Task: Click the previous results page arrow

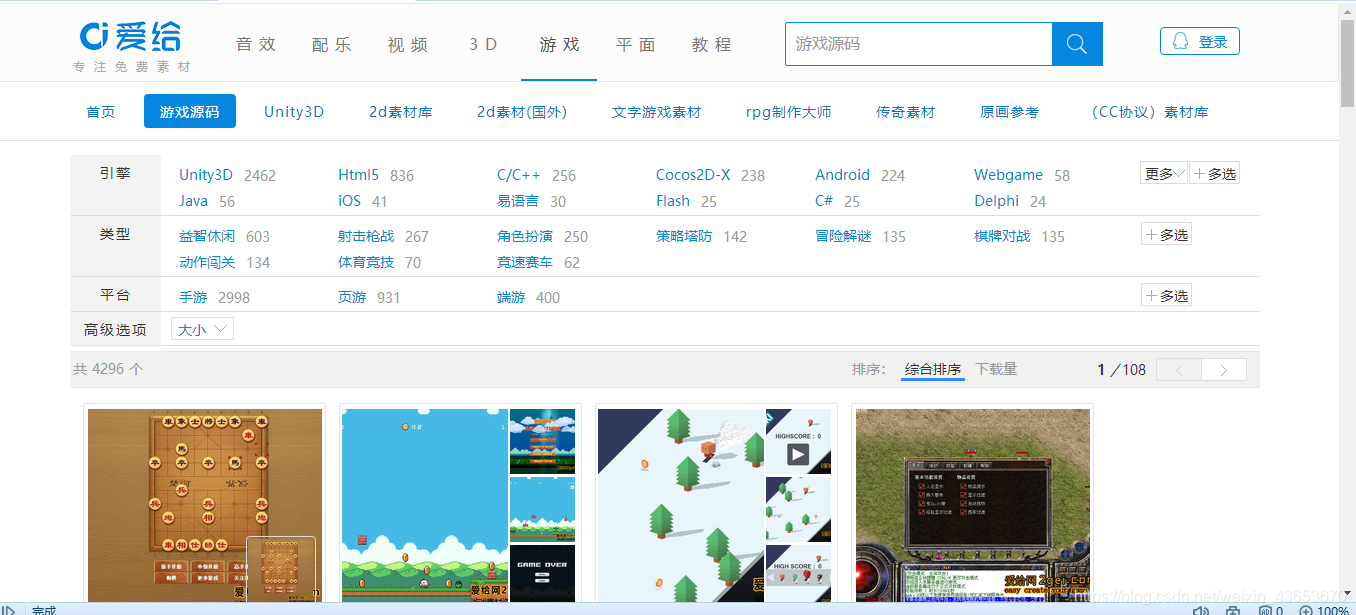Action: [1178, 370]
